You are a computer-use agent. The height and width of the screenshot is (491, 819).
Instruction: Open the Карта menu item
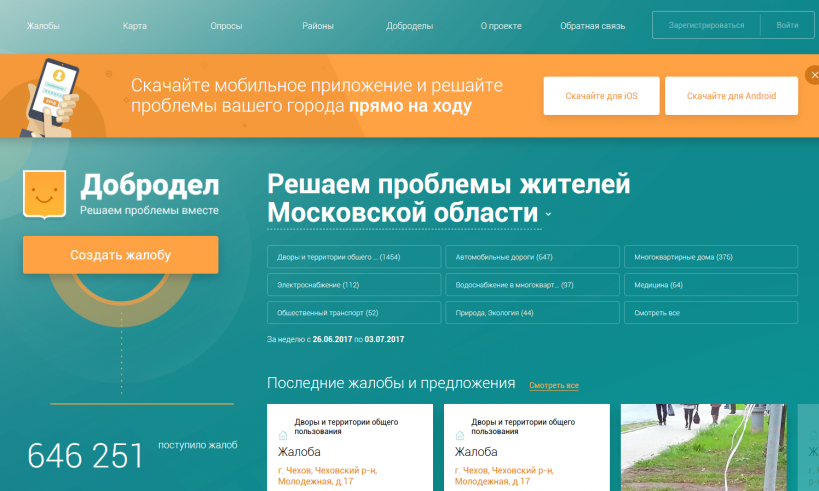pos(134,26)
